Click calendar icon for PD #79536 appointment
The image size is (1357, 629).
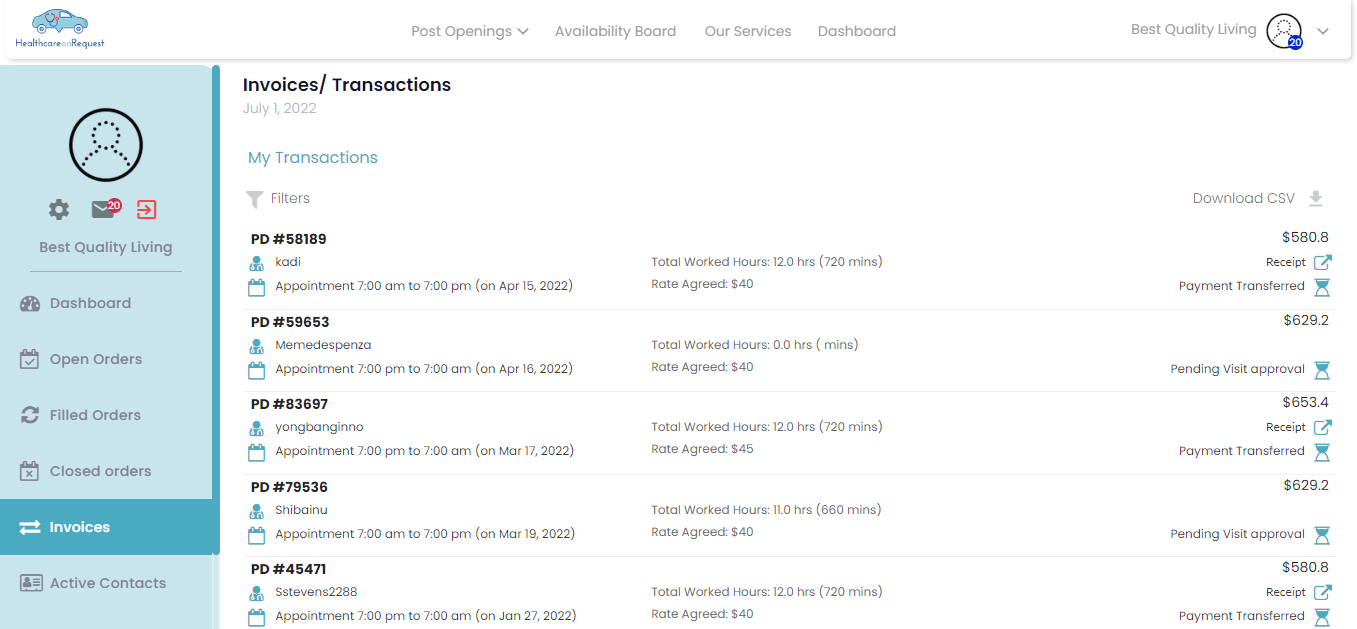(256, 535)
